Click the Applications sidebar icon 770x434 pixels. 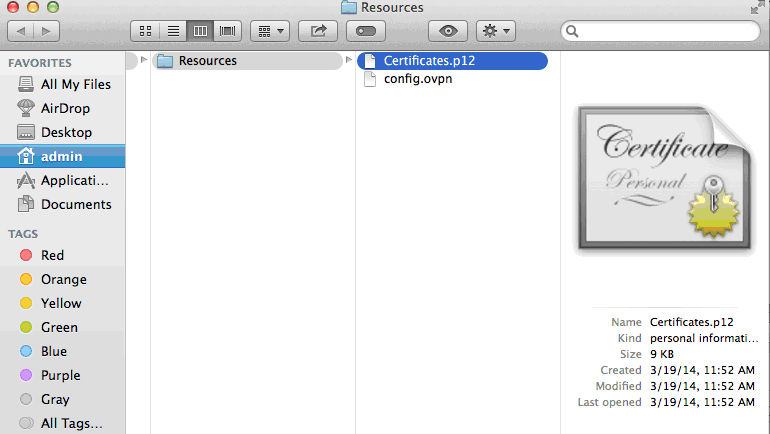pyautogui.click(x=26, y=180)
